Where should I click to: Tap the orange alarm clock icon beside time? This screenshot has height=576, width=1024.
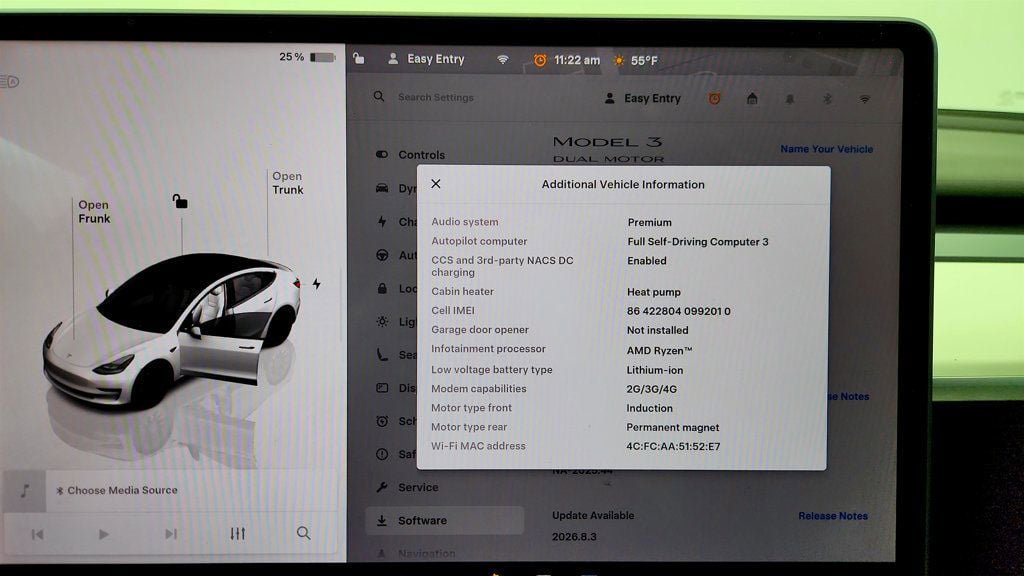click(540, 60)
